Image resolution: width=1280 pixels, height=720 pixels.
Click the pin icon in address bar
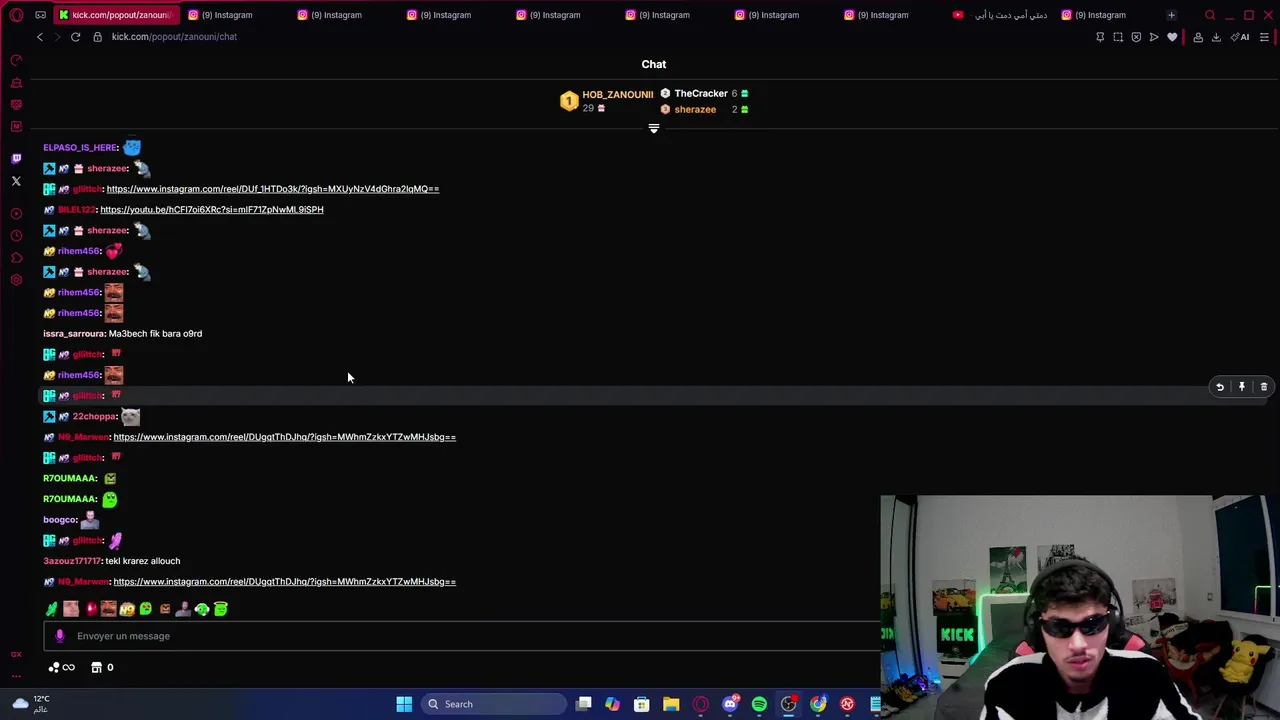[x=1100, y=37]
